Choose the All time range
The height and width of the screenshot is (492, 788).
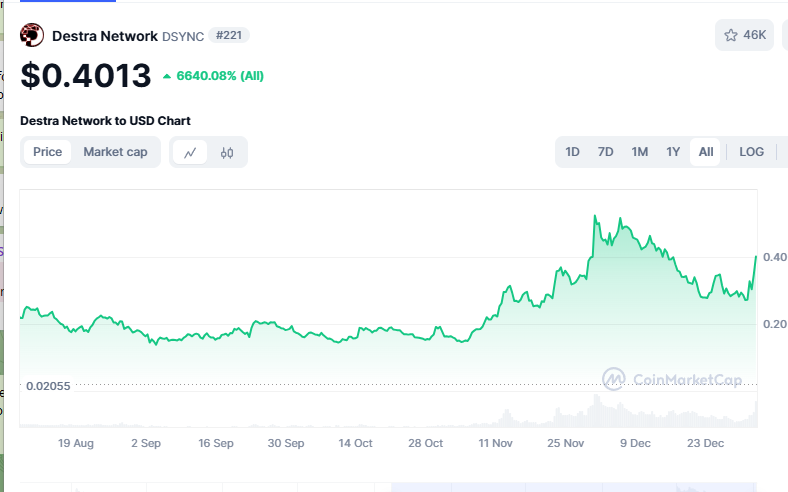point(706,152)
